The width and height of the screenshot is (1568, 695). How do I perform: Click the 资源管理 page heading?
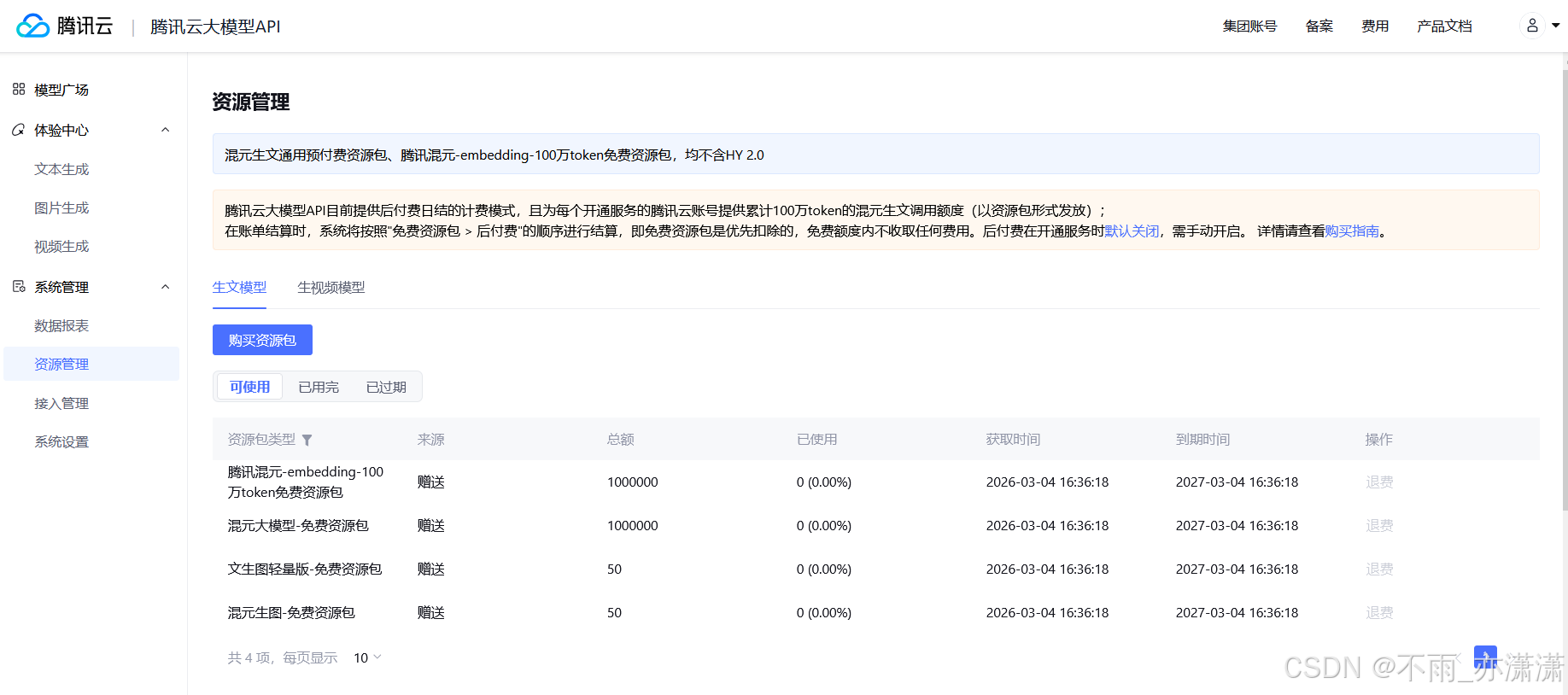[x=251, y=102]
